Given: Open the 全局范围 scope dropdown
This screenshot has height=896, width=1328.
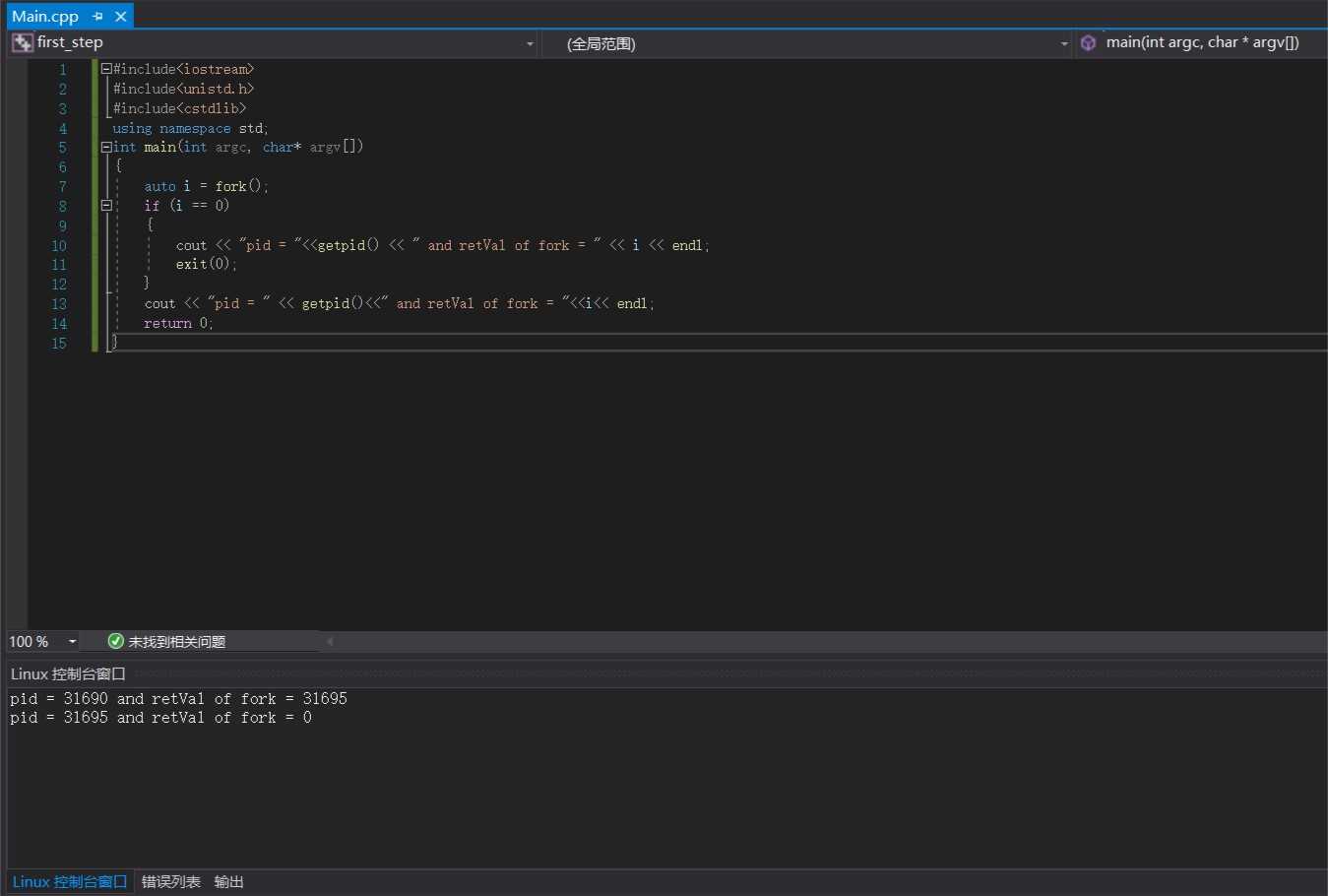Looking at the screenshot, I should (1064, 43).
